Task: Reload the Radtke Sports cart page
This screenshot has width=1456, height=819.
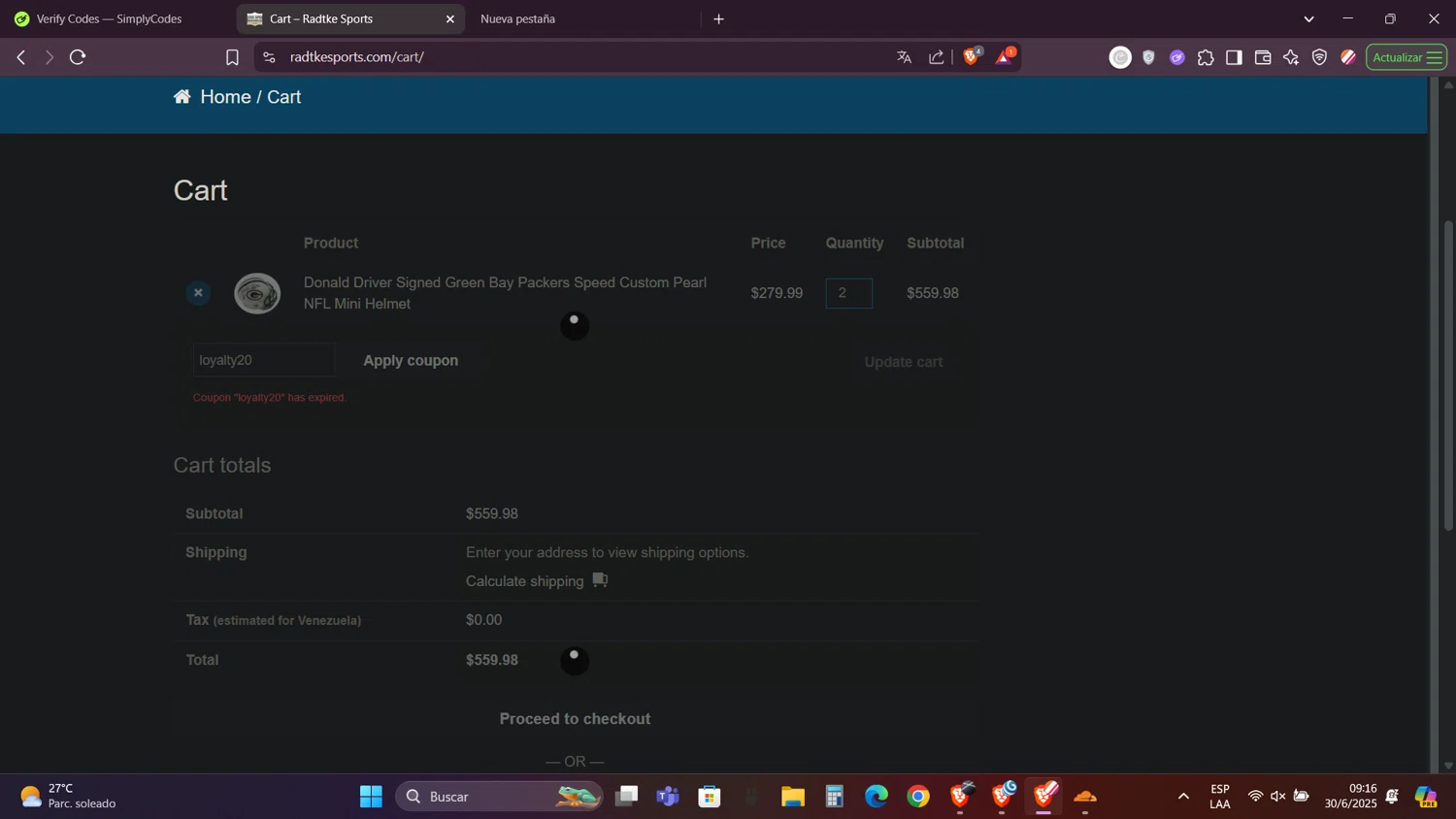Action: [79, 57]
